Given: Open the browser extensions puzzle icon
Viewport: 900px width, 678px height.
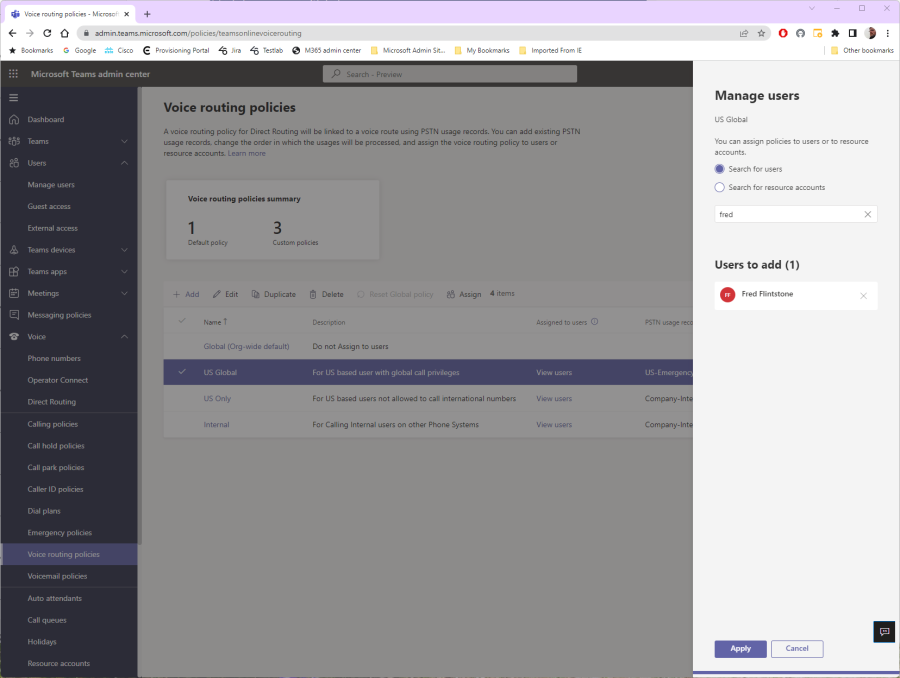Looking at the screenshot, I should (x=835, y=33).
